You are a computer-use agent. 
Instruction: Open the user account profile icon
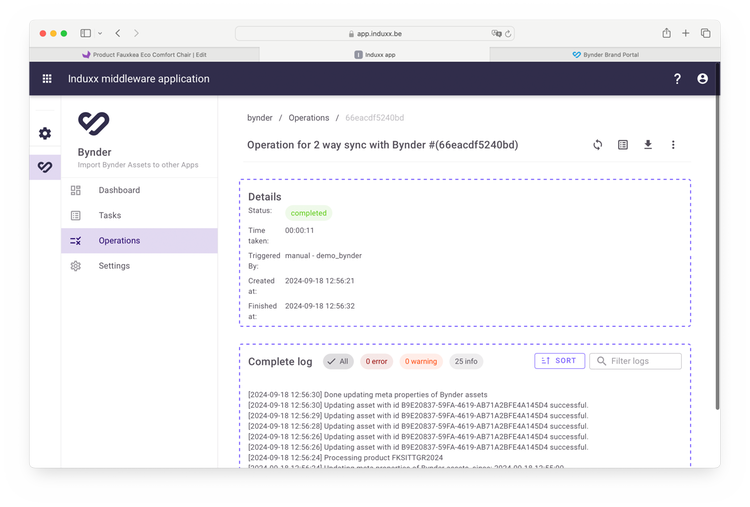click(x=702, y=79)
